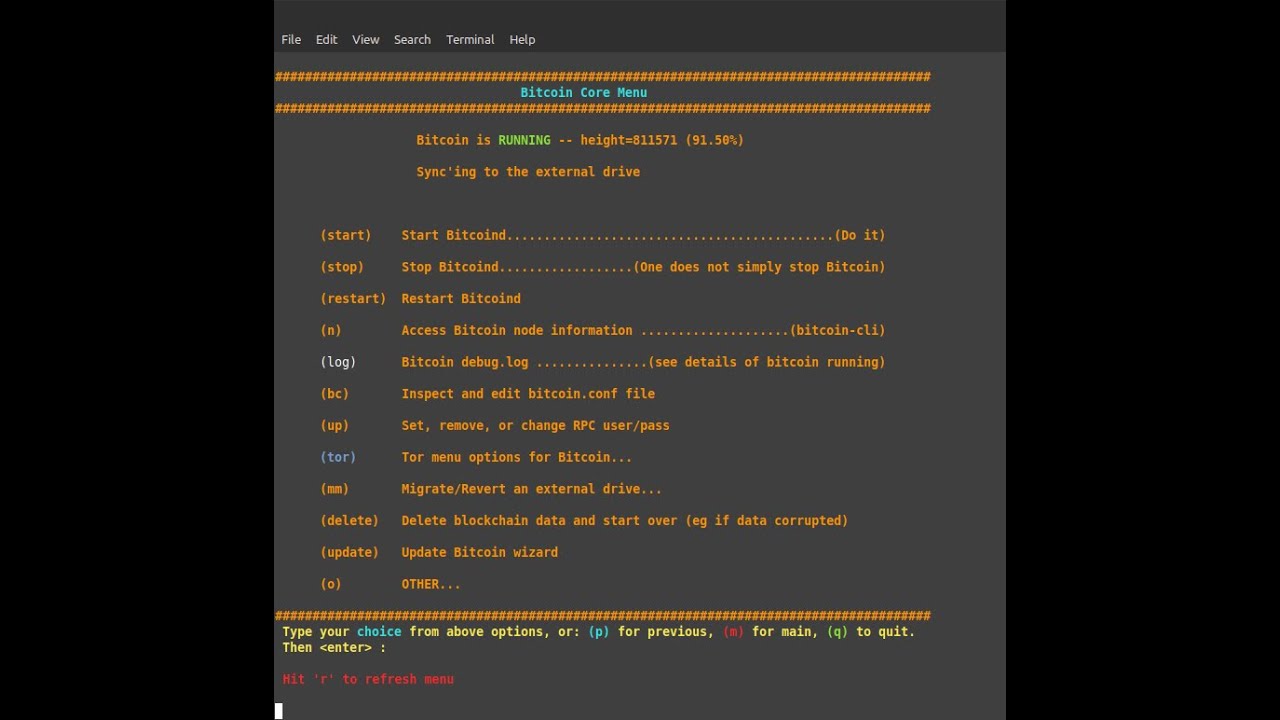1280x720 pixels.
Task: Click 'One does not simply stop Bitcoin' text
Action: pyautogui.click(x=760, y=267)
